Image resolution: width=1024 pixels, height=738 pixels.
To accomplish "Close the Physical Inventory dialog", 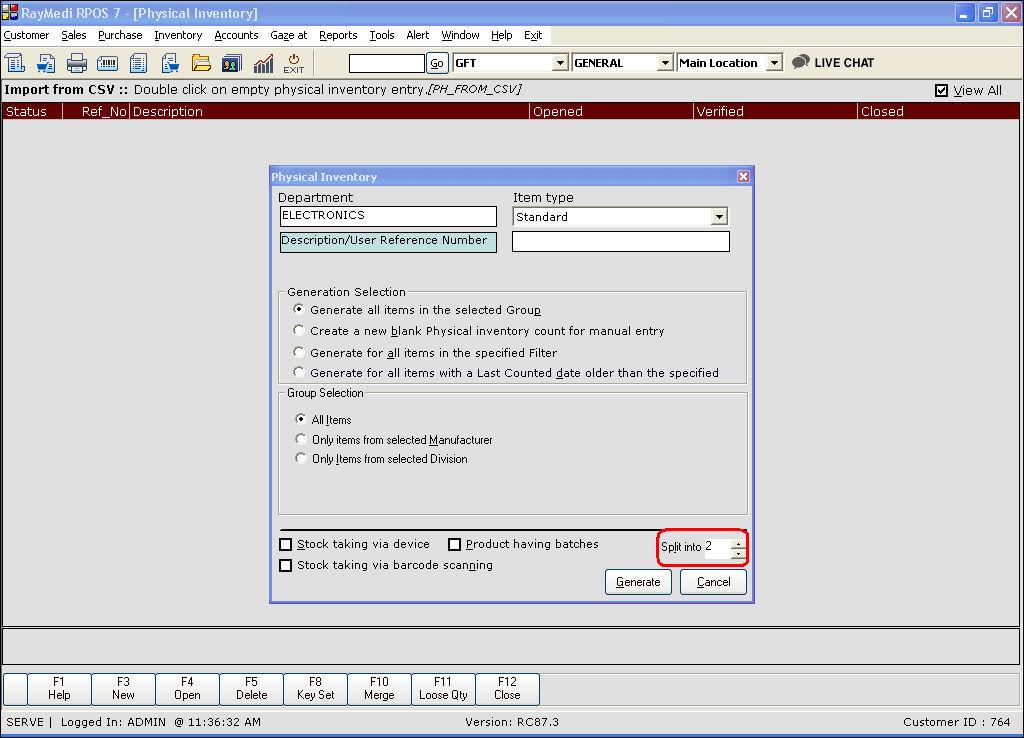I will tap(743, 176).
